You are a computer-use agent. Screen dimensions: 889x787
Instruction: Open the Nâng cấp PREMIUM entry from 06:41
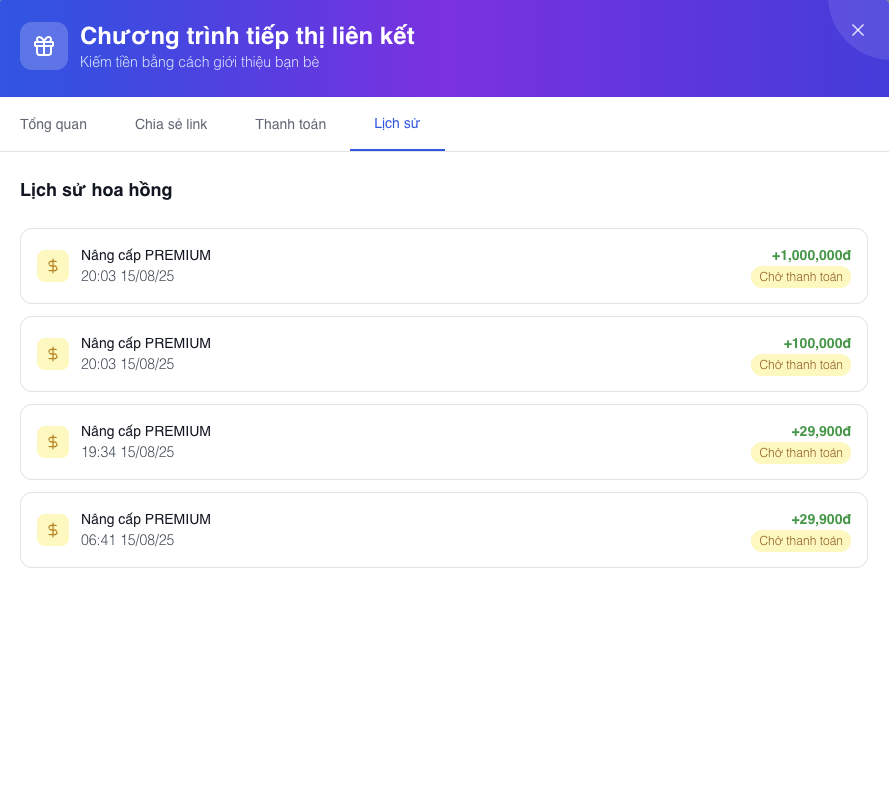pyautogui.click(x=146, y=519)
